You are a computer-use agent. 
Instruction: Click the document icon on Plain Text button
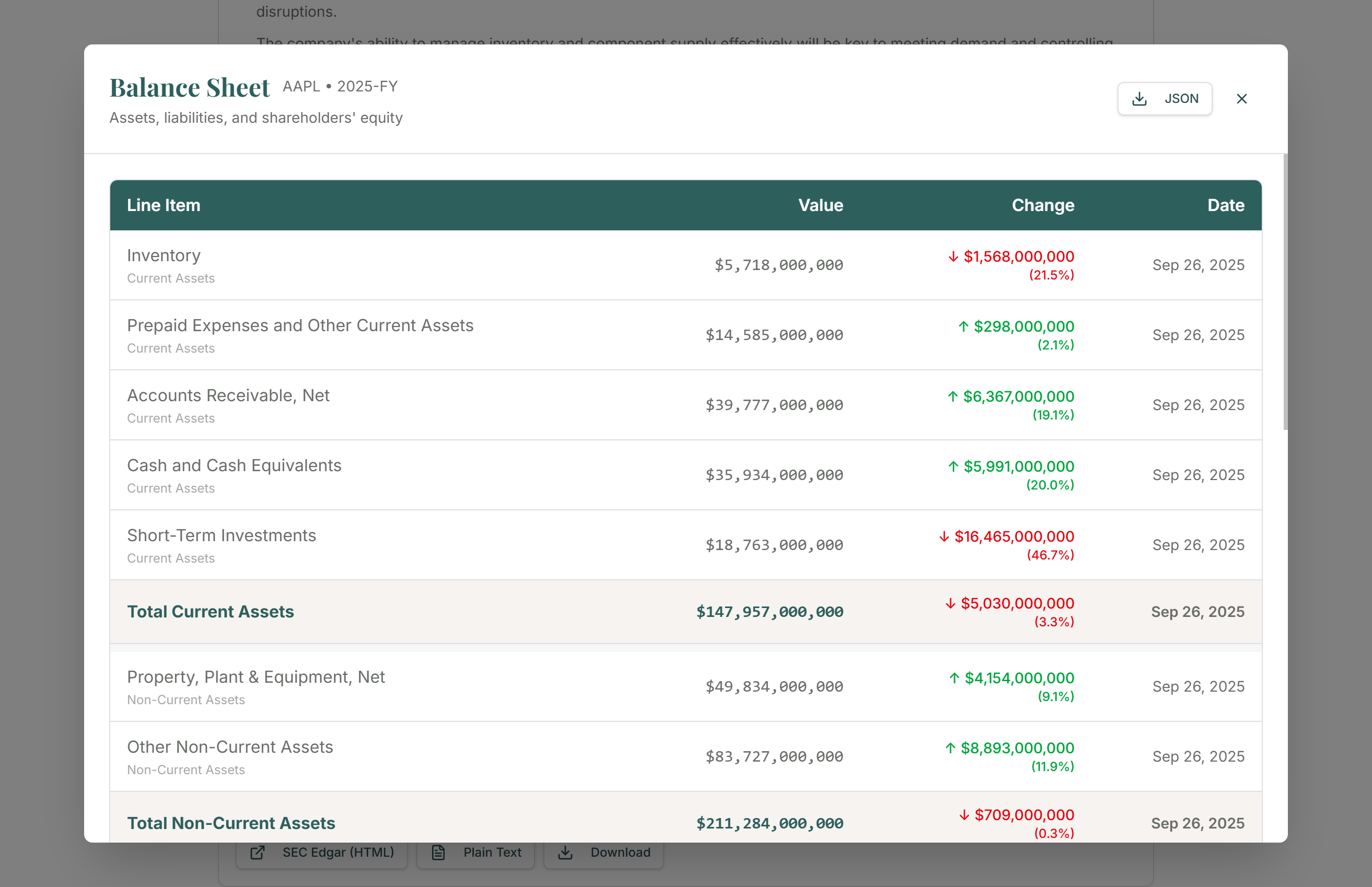click(x=438, y=853)
